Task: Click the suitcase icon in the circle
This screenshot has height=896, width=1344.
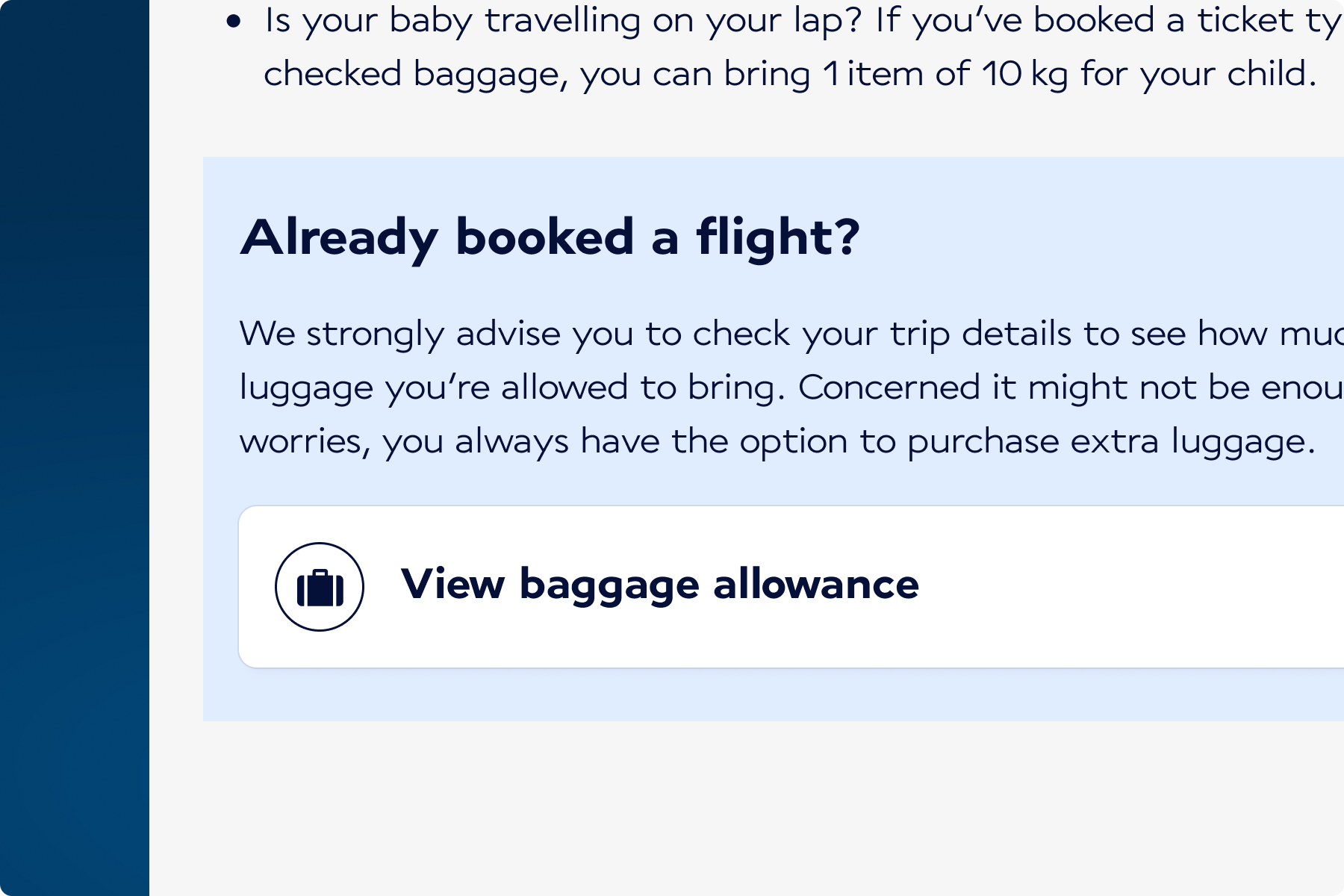Action: pos(320,587)
